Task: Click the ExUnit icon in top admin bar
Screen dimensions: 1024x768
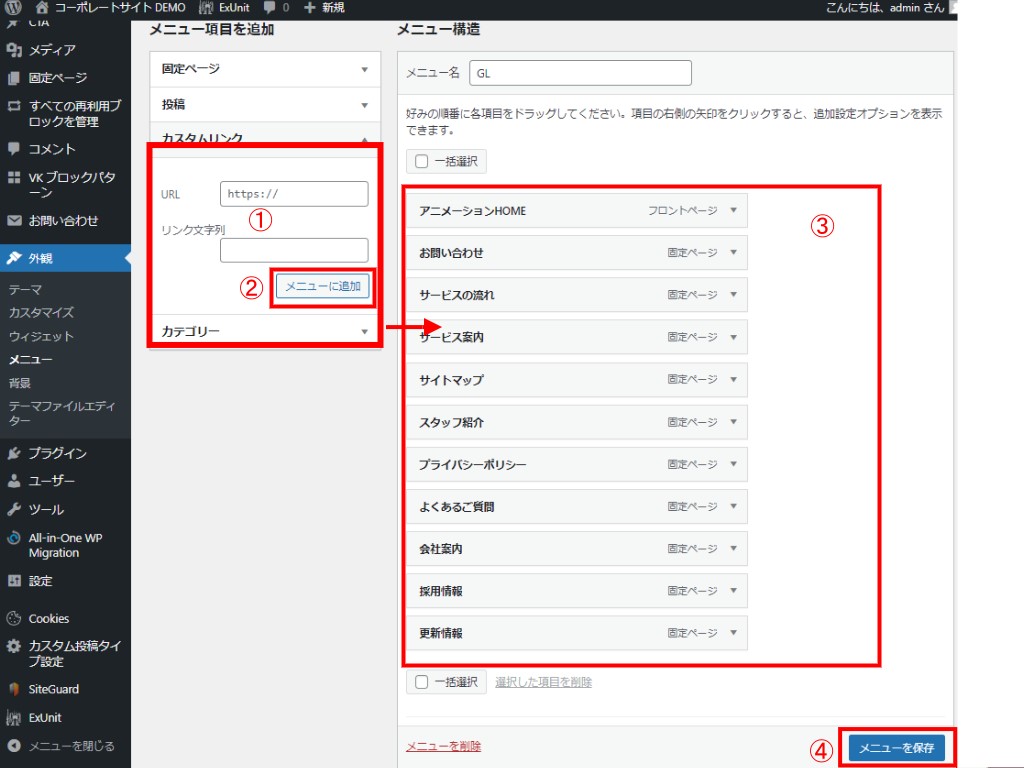Action: 206,8
